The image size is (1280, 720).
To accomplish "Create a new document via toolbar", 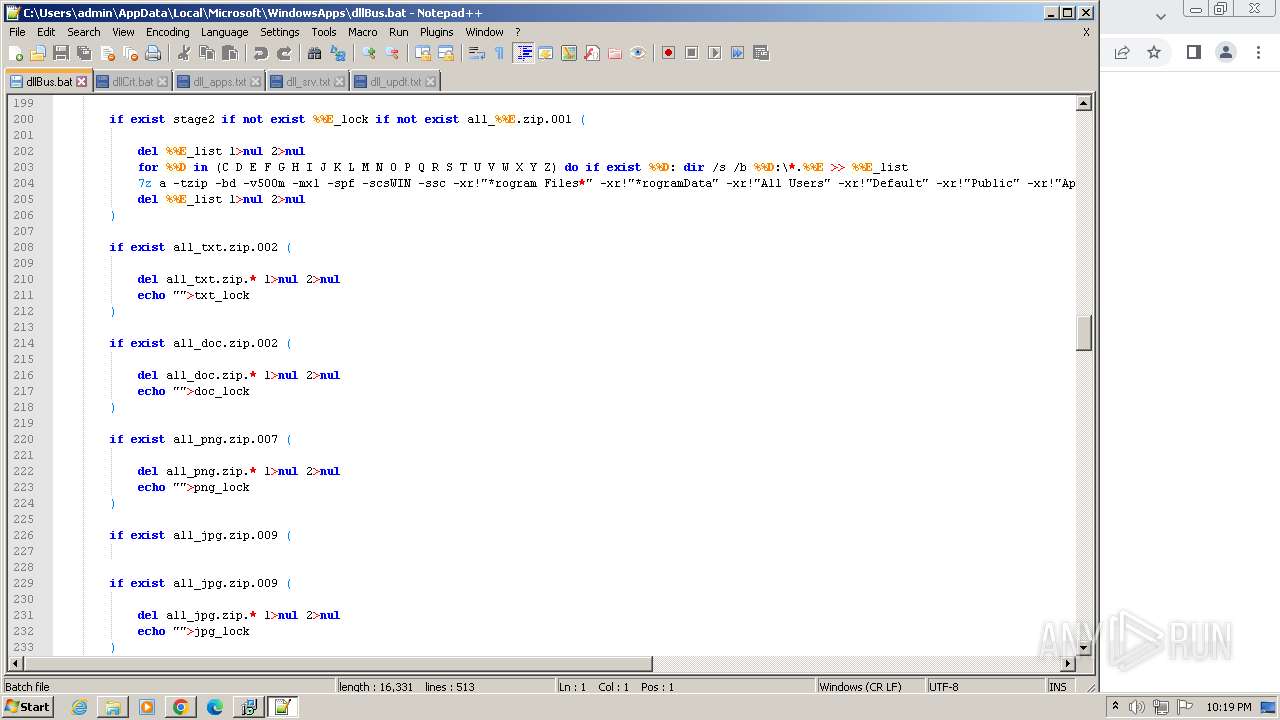I will pos(16,53).
